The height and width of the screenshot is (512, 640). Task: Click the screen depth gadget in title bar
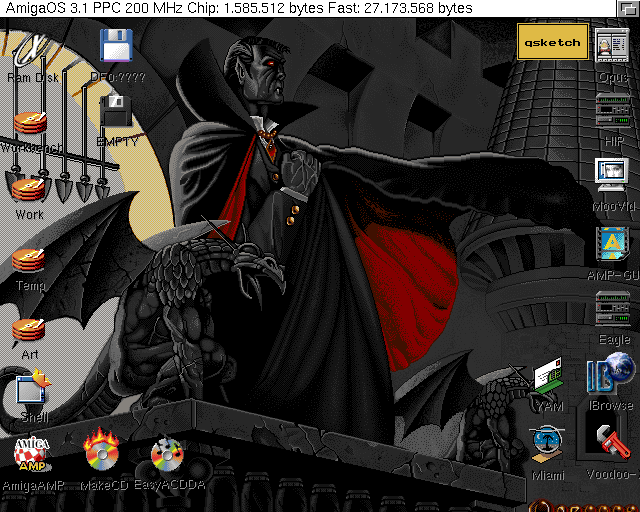click(x=628, y=8)
